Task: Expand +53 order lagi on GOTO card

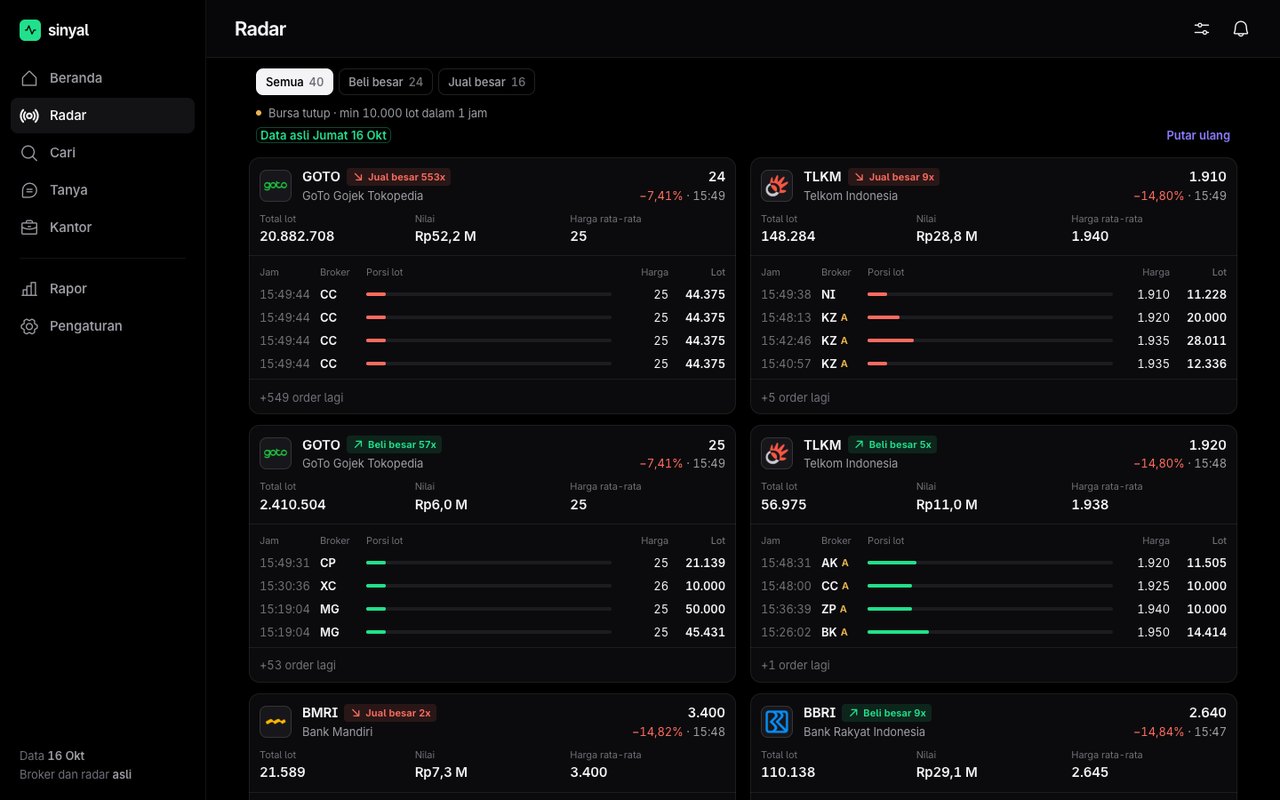Action: [x=298, y=665]
